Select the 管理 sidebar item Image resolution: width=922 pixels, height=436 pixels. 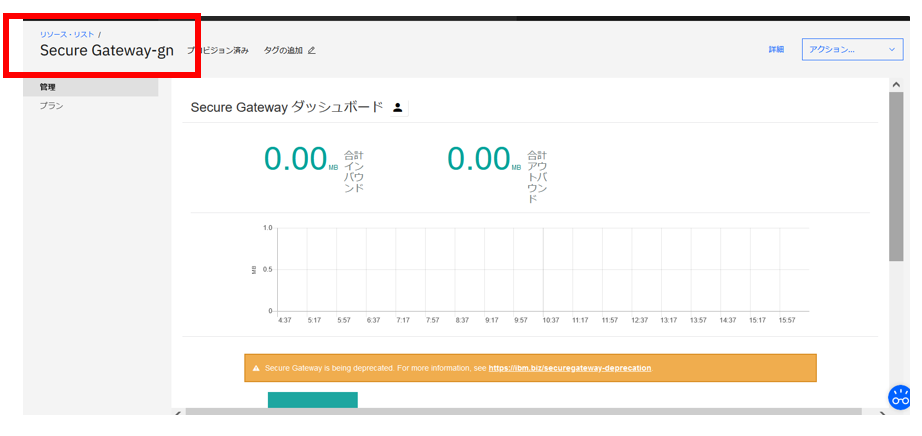[91, 87]
